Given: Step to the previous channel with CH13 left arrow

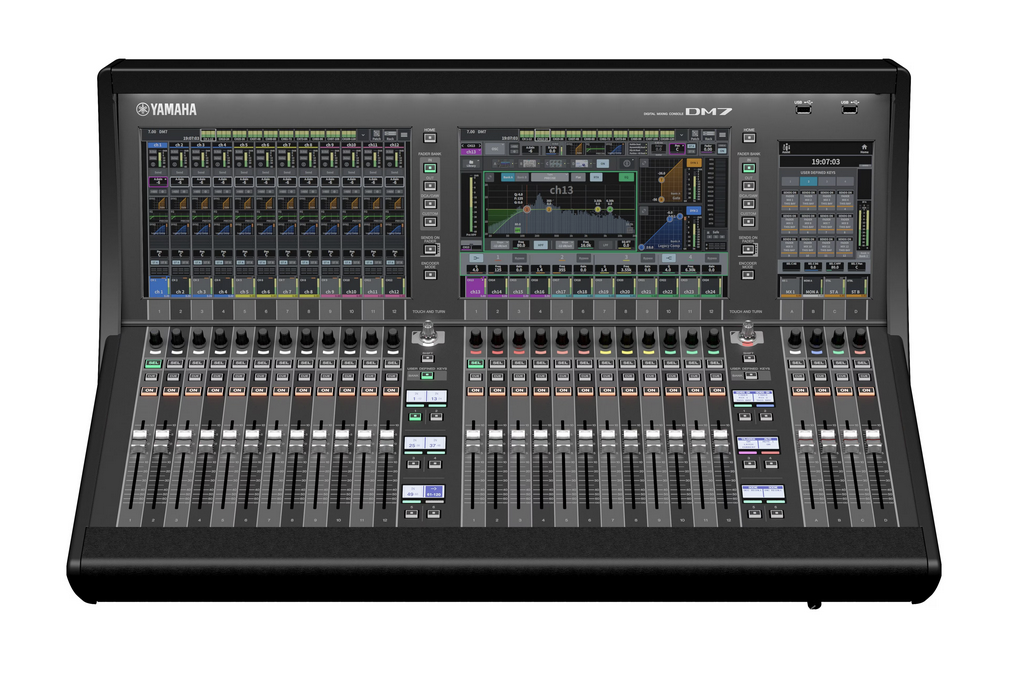Looking at the screenshot, I should click(x=463, y=146).
